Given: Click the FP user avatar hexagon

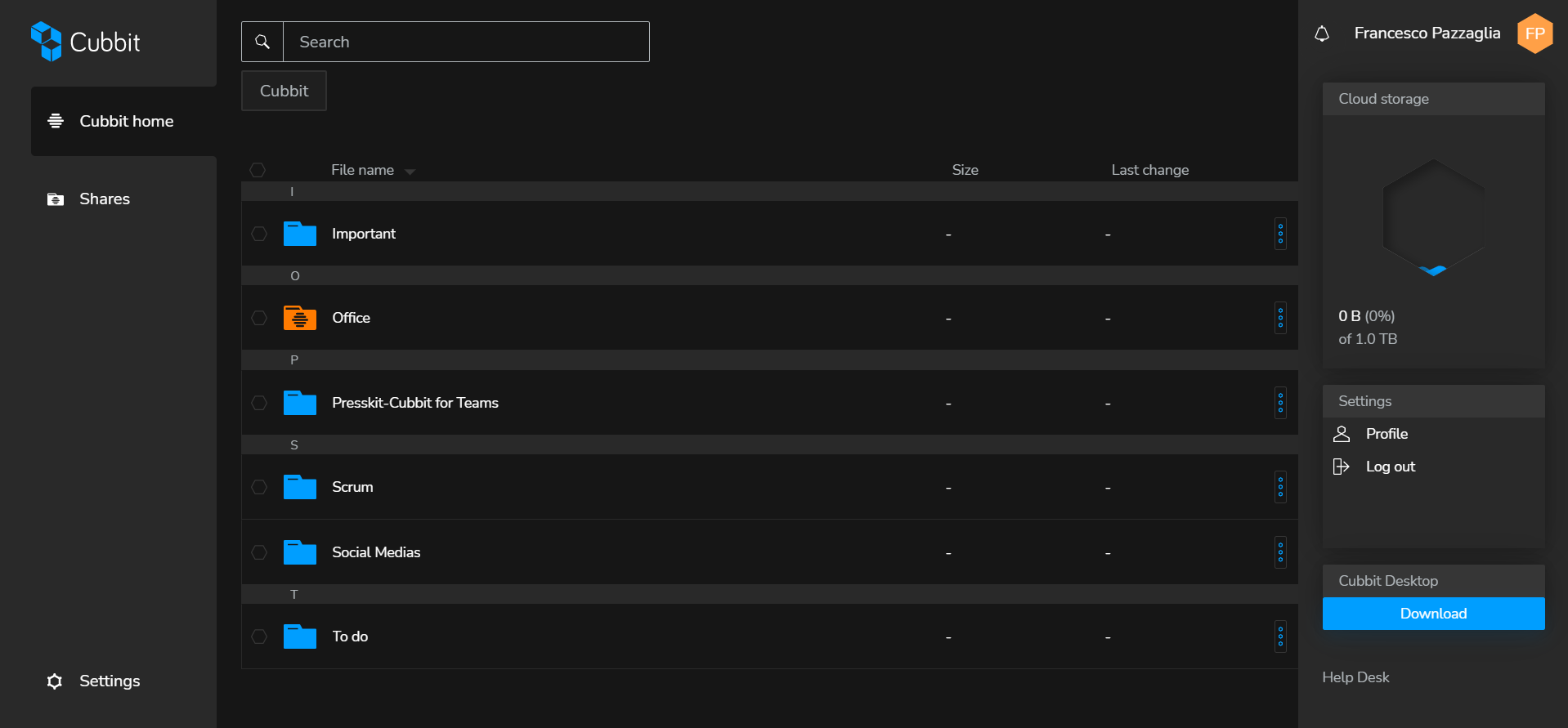Looking at the screenshot, I should [x=1534, y=33].
